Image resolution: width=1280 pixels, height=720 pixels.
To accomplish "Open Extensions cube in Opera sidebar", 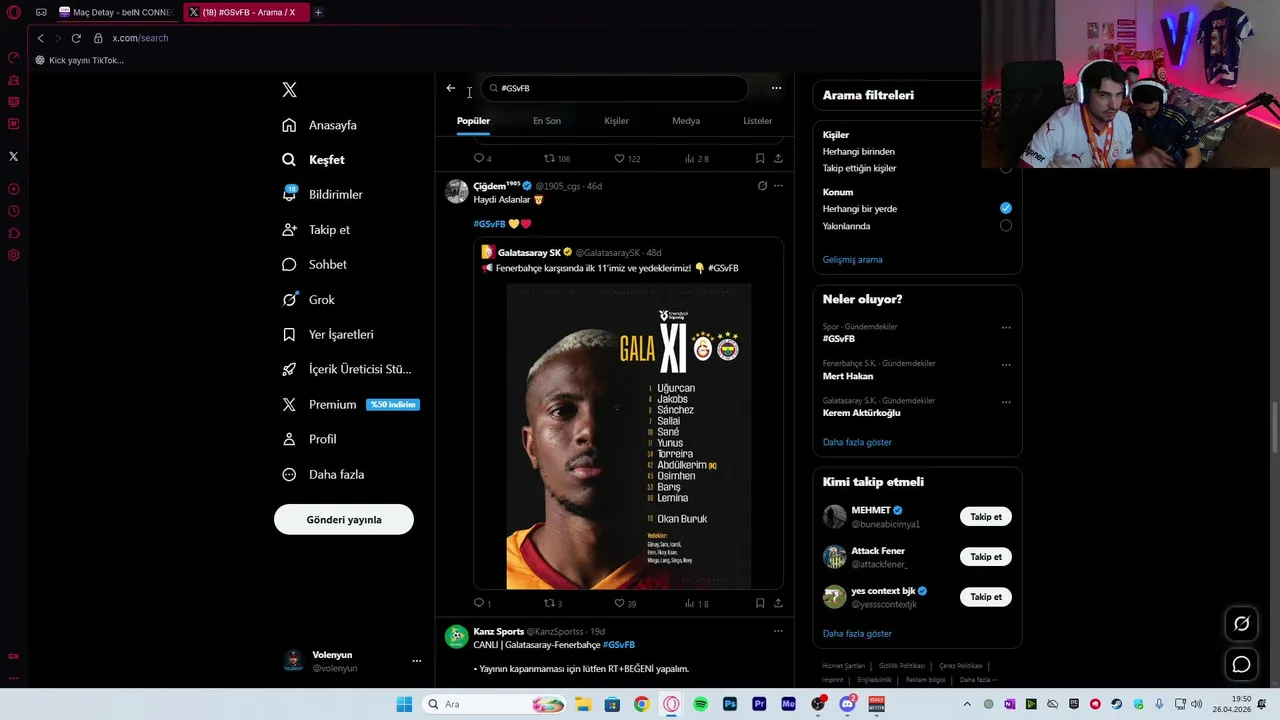I will 13,233.
